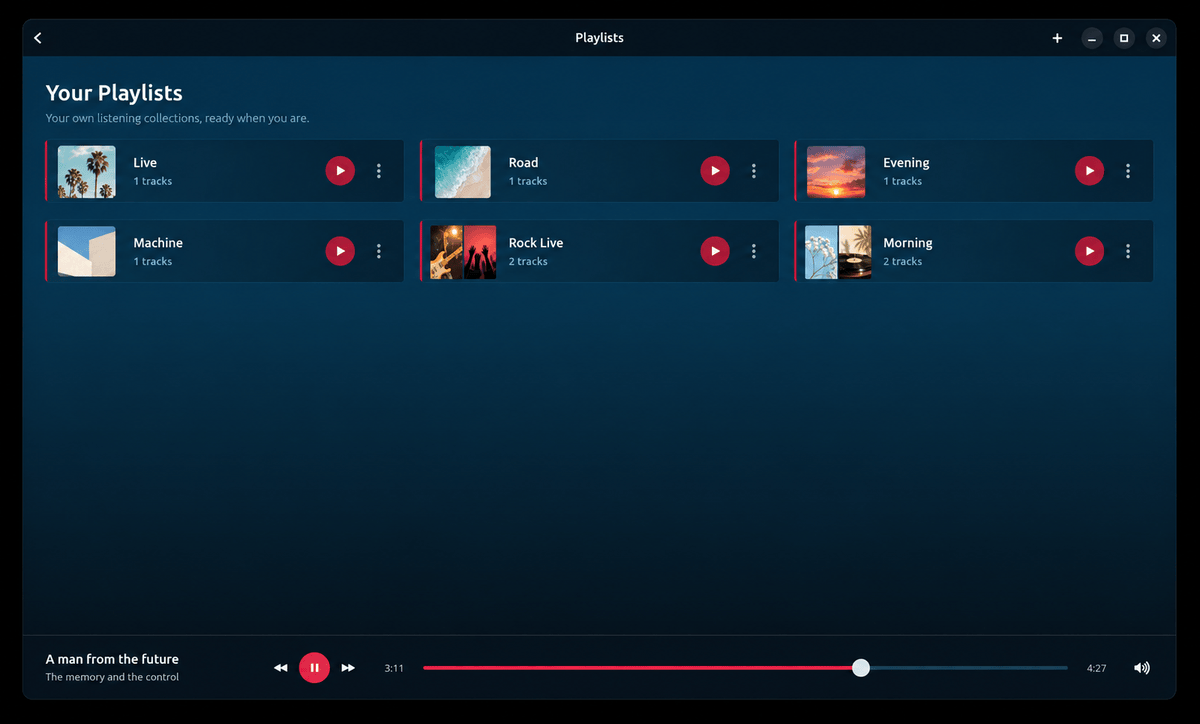Select the 'Live' playlist title
1200x724 pixels.
145,162
